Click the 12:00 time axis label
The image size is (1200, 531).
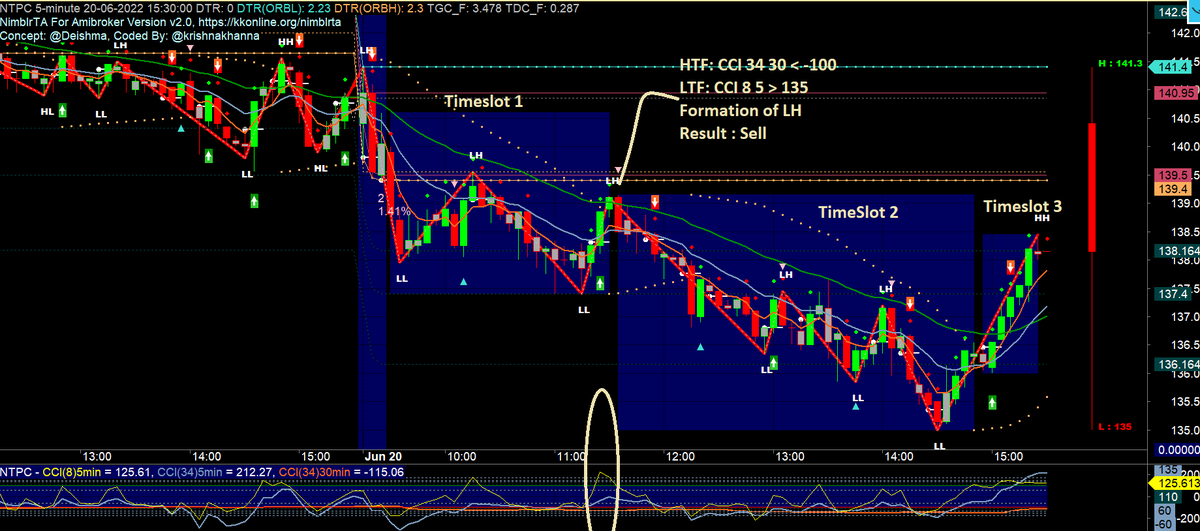680,455
